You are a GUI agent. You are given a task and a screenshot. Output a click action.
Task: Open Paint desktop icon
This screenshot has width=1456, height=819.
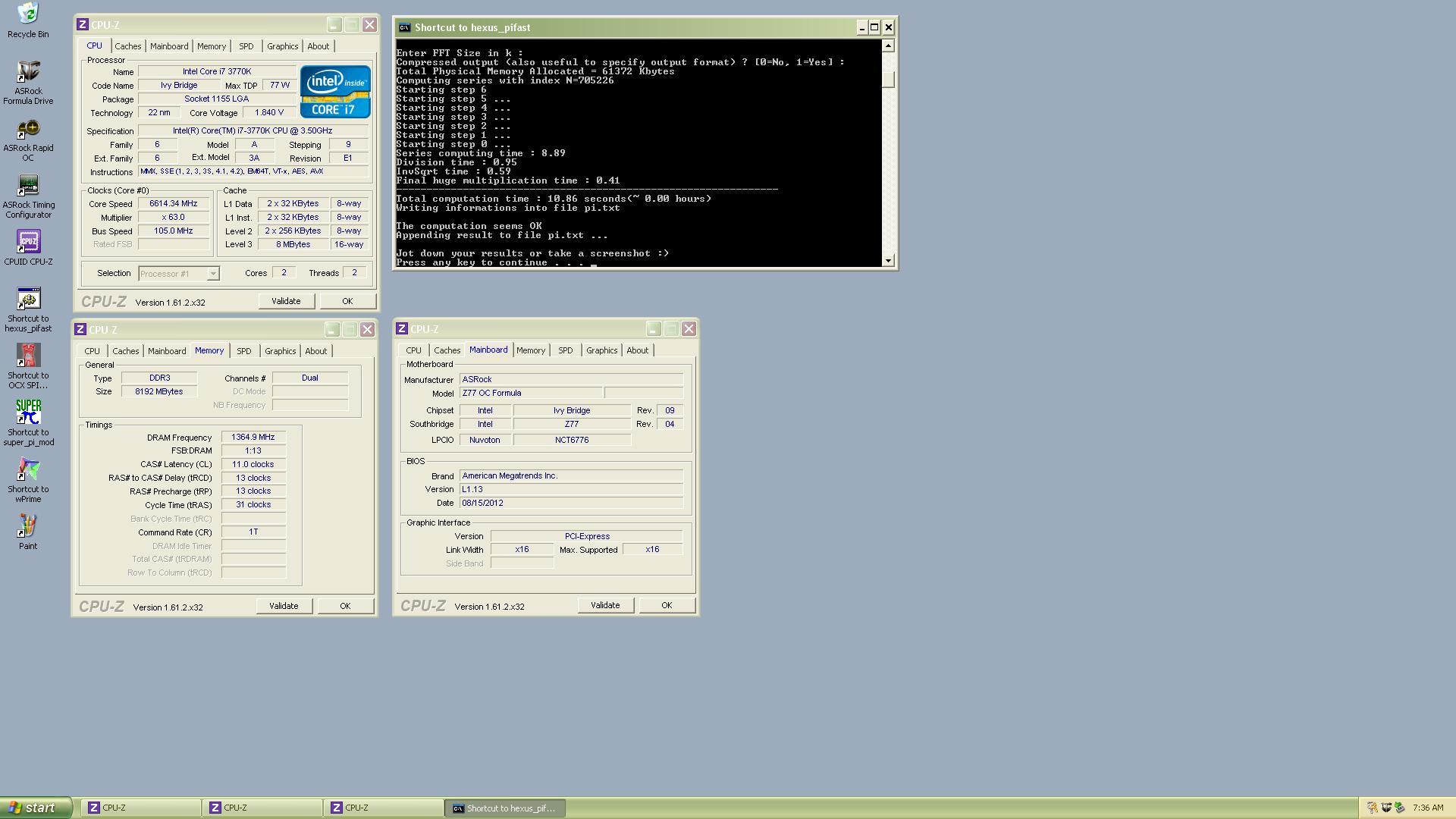coord(28,532)
